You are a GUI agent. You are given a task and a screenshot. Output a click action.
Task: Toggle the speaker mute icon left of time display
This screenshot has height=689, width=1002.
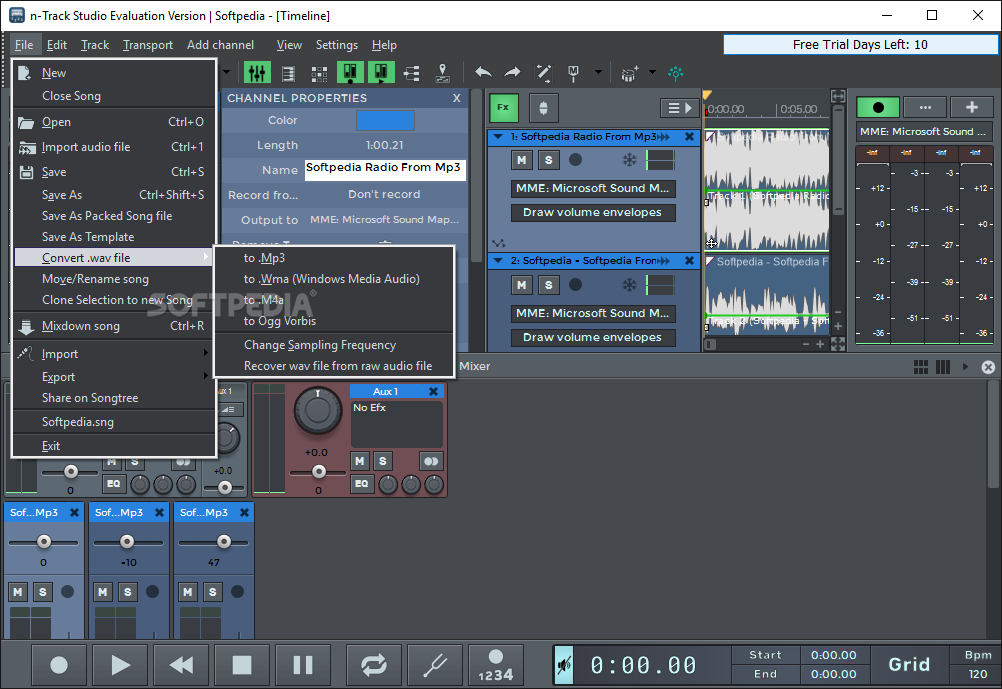(563, 665)
